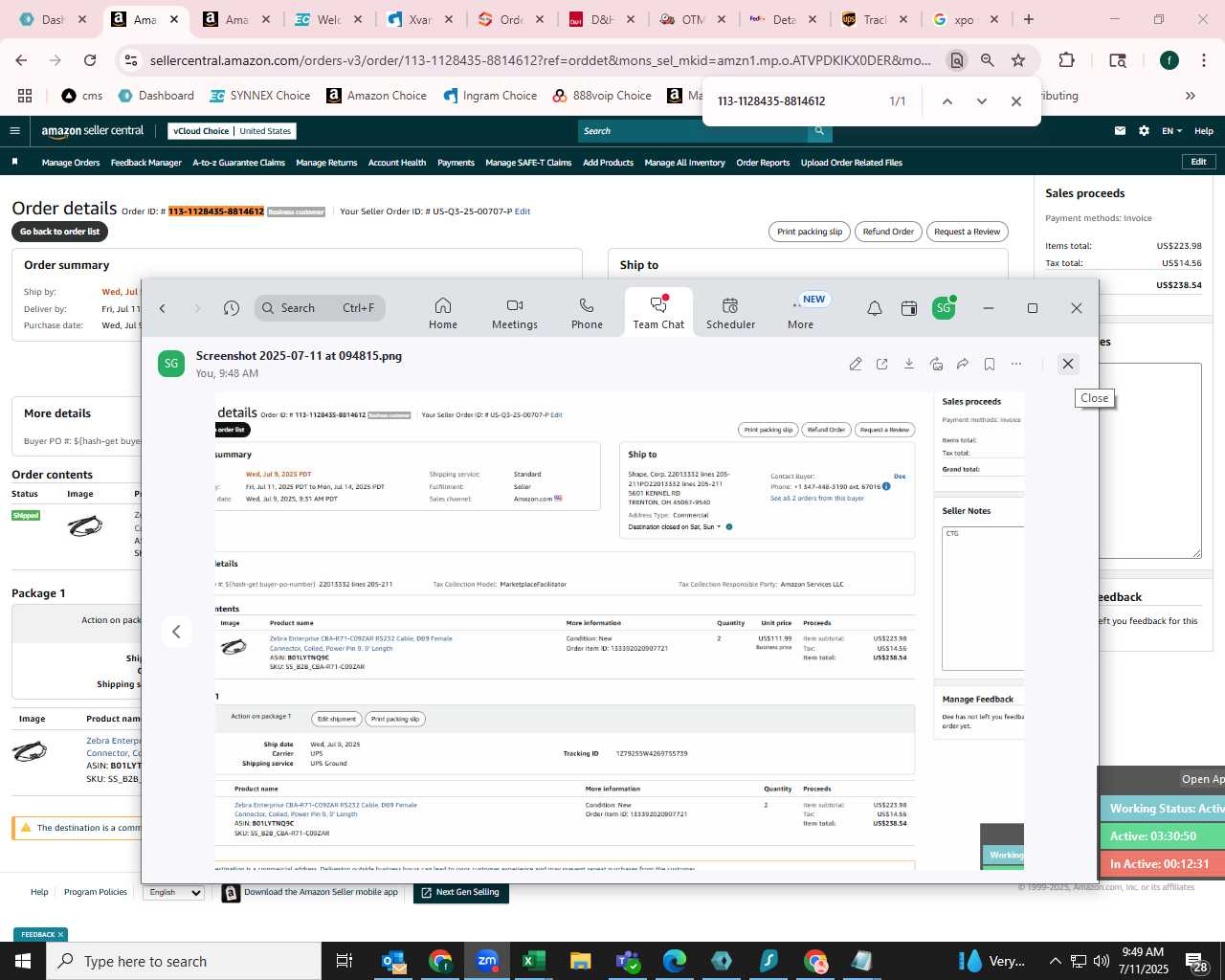The height and width of the screenshot is (980, 1225).
Task: Open the Zoom calendar icon
Action: point(909,308)
